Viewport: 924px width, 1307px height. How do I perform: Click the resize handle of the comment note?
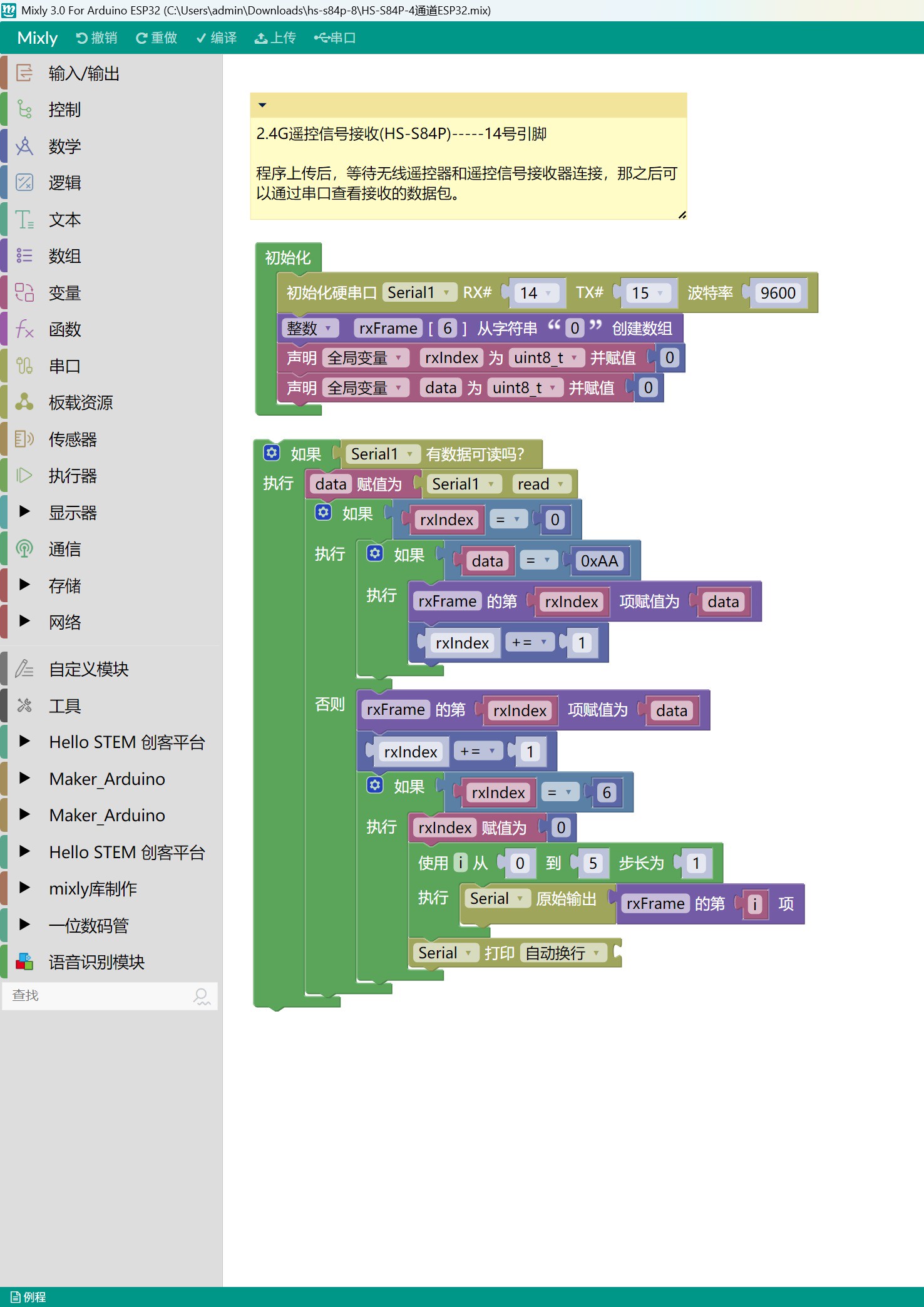[x=682, y=215]
